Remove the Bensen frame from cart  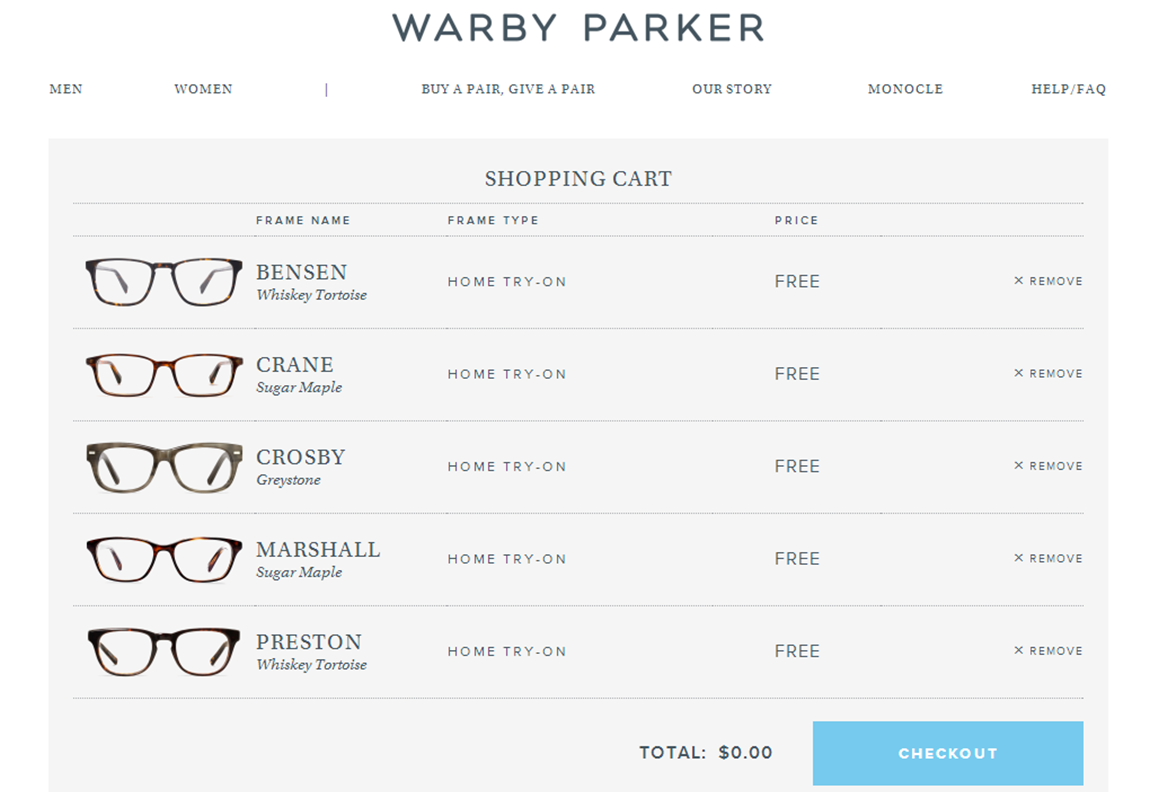click(x=1048, y=281)
